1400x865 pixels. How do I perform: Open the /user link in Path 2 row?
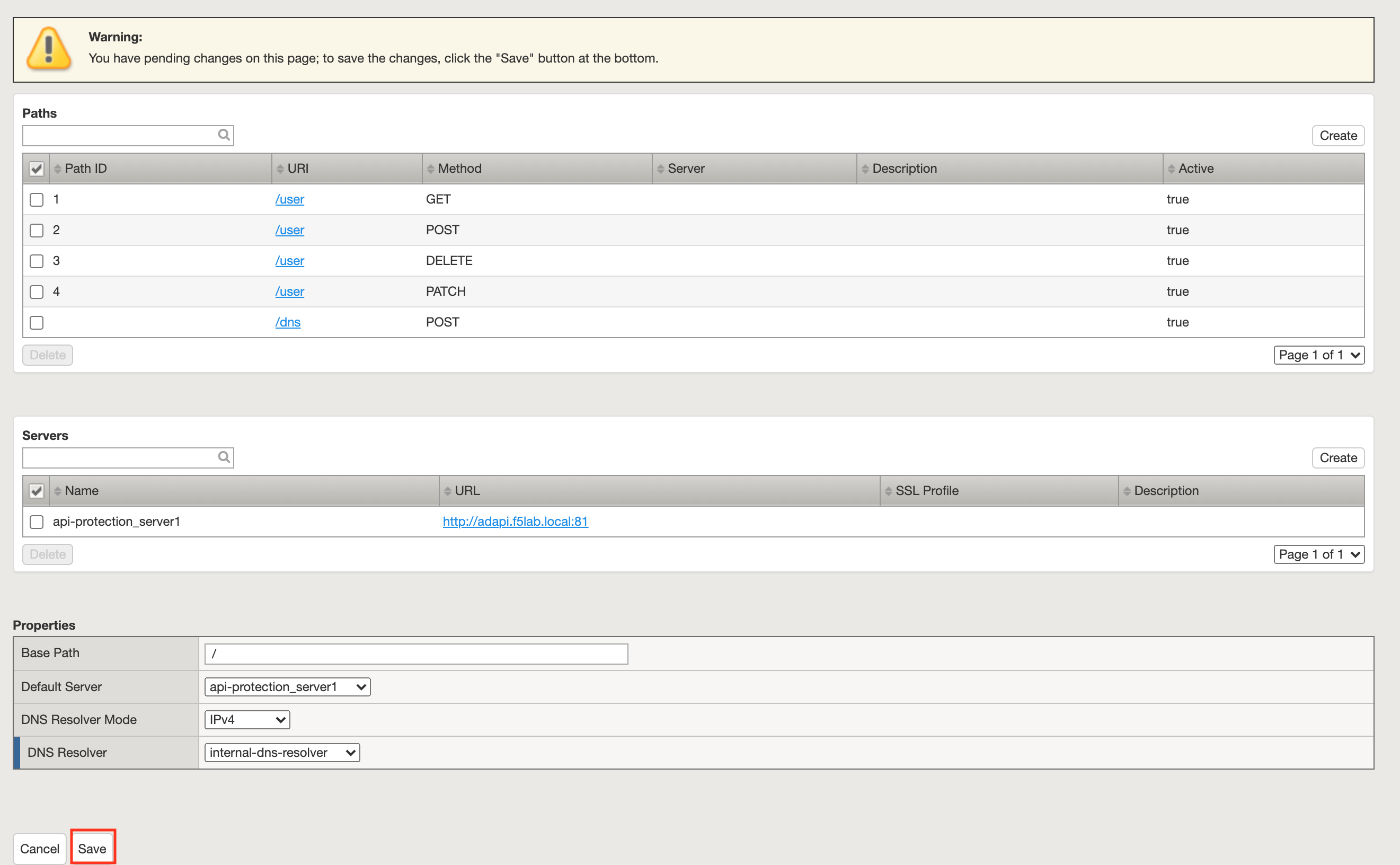point(289,230)
